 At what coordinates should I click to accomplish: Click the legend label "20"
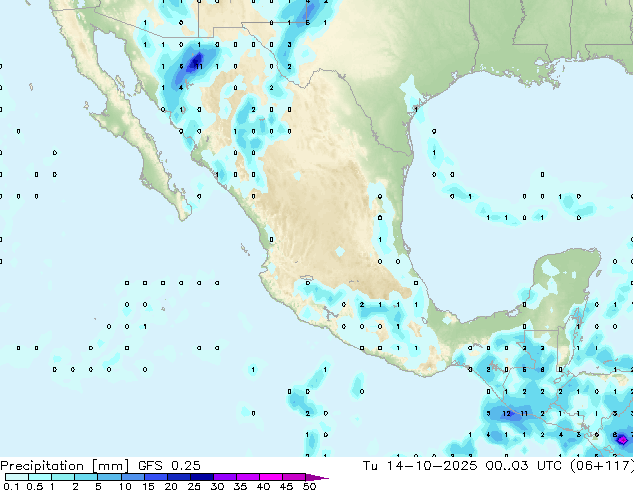pos(171,486)
